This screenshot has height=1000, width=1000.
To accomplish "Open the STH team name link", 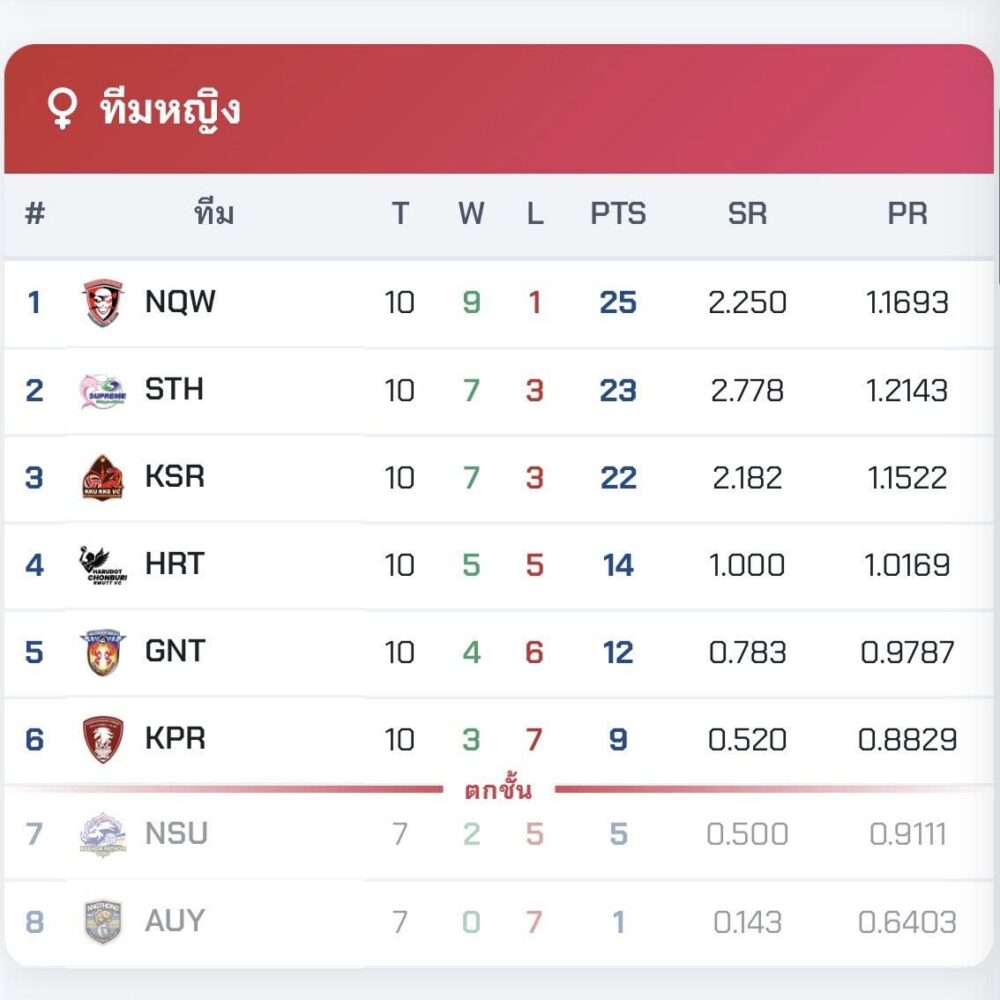I will pyautogui.click(x=174, y=390).
